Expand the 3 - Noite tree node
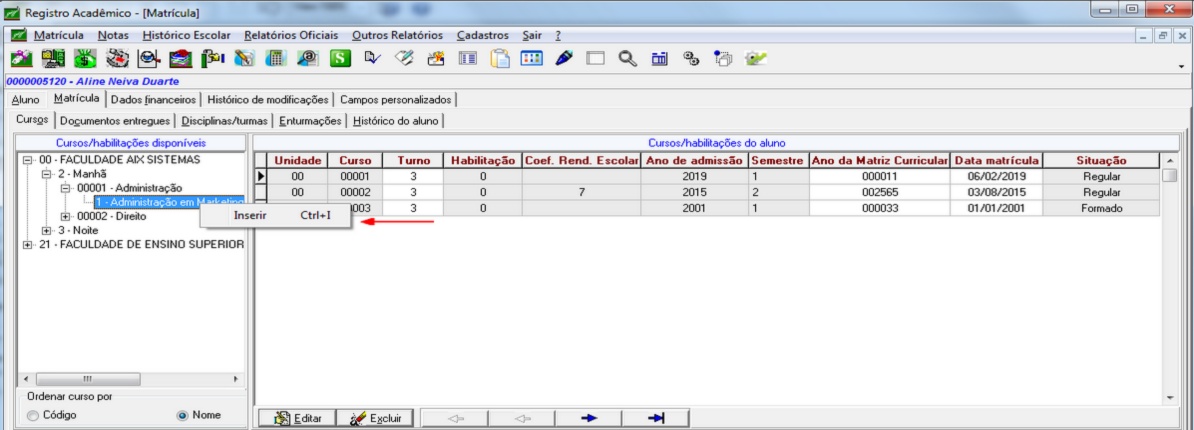1194x430 pixels. (x=46, y=231)
